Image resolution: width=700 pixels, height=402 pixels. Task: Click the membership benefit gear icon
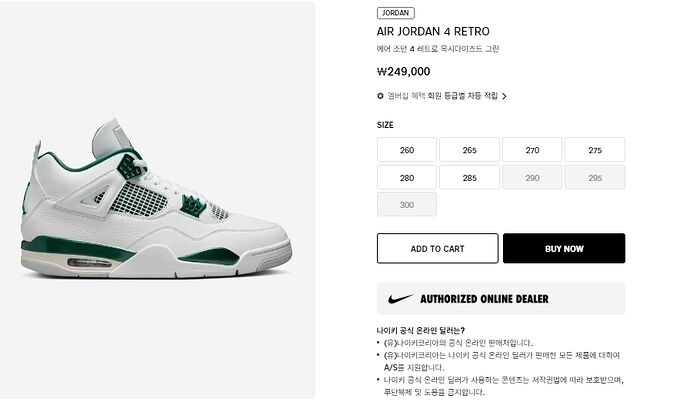[380, 96]
